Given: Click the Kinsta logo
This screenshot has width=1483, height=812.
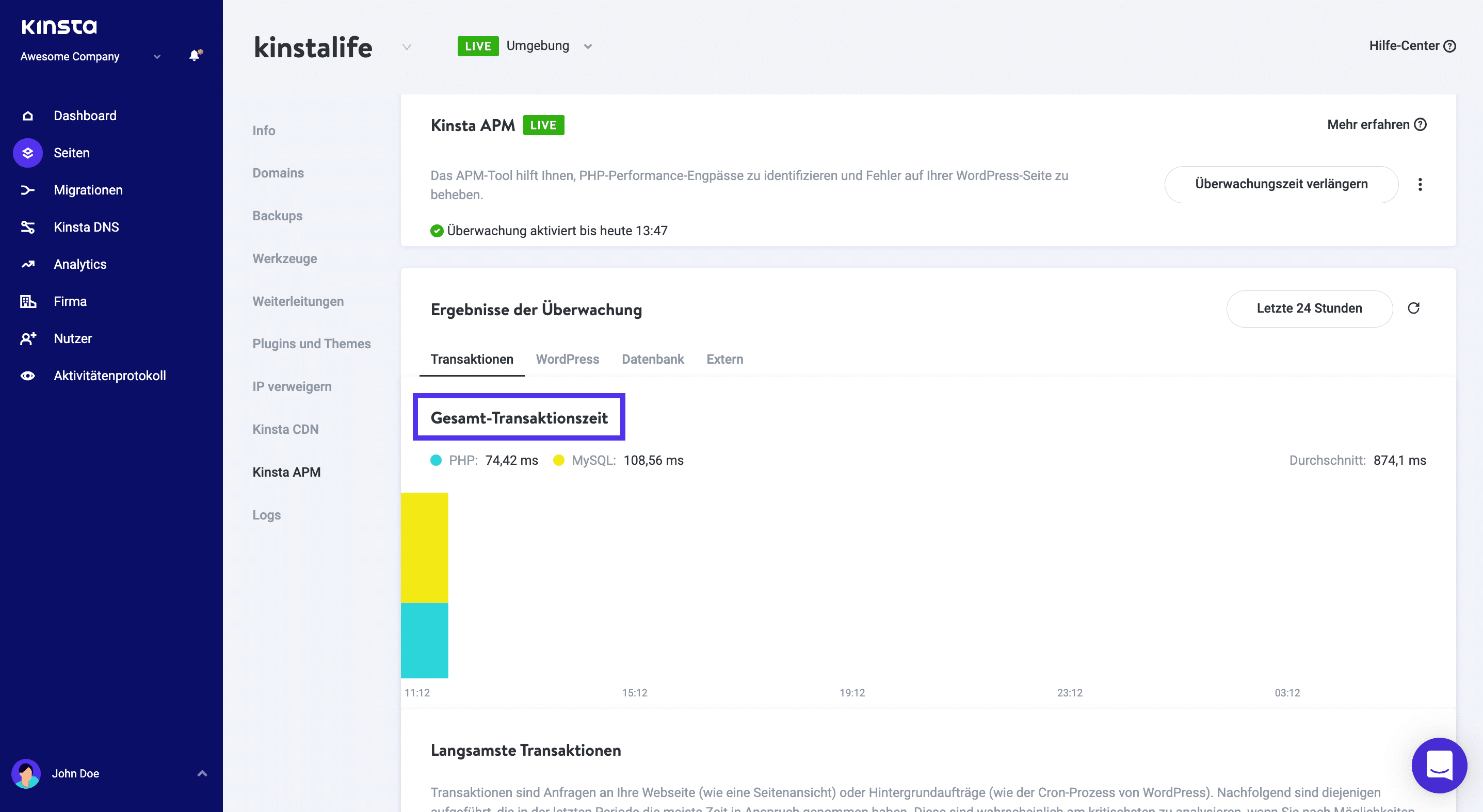Looking at the screenshot, I should point(59,26).
